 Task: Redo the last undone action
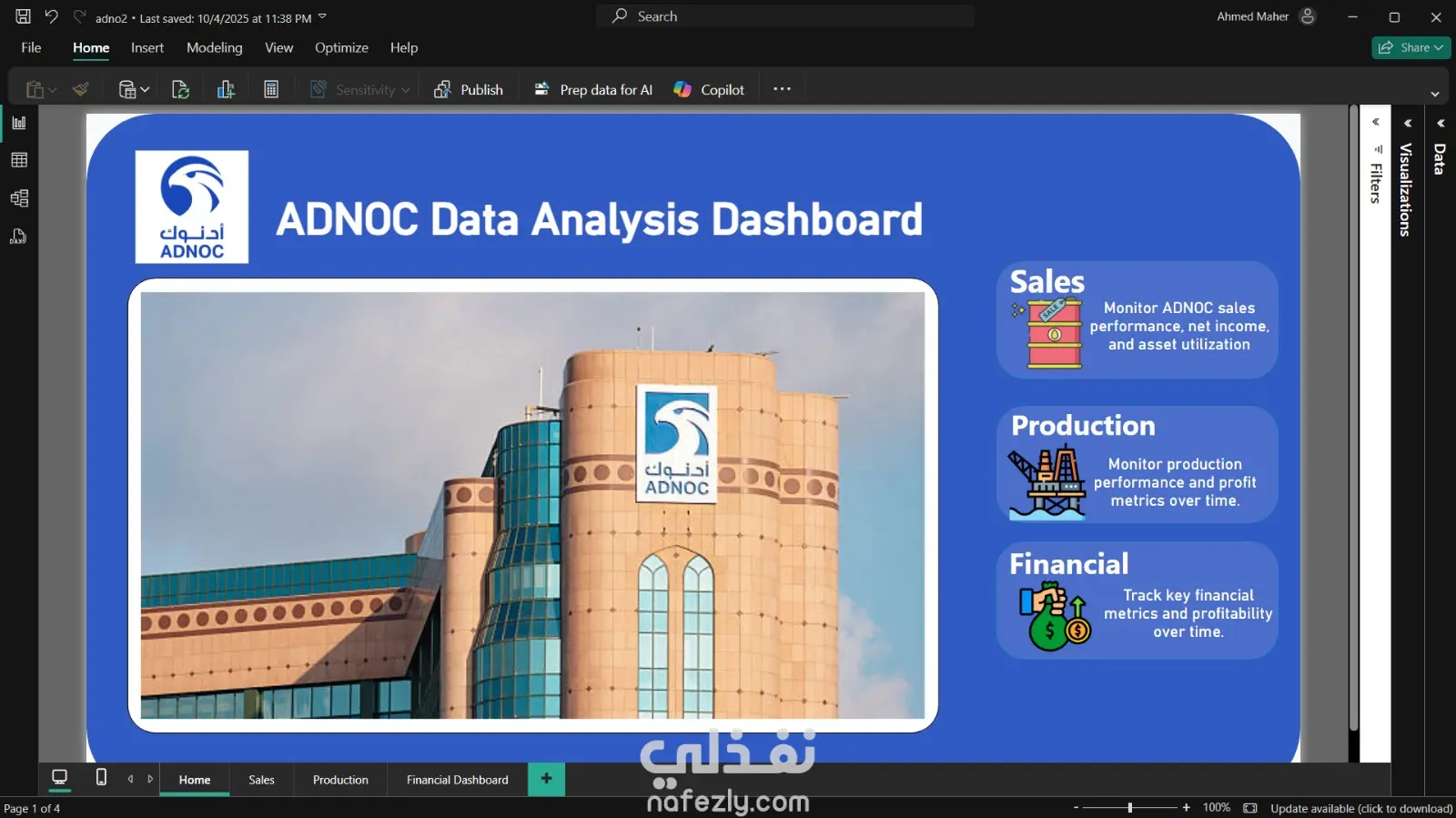tap(79, 16)
